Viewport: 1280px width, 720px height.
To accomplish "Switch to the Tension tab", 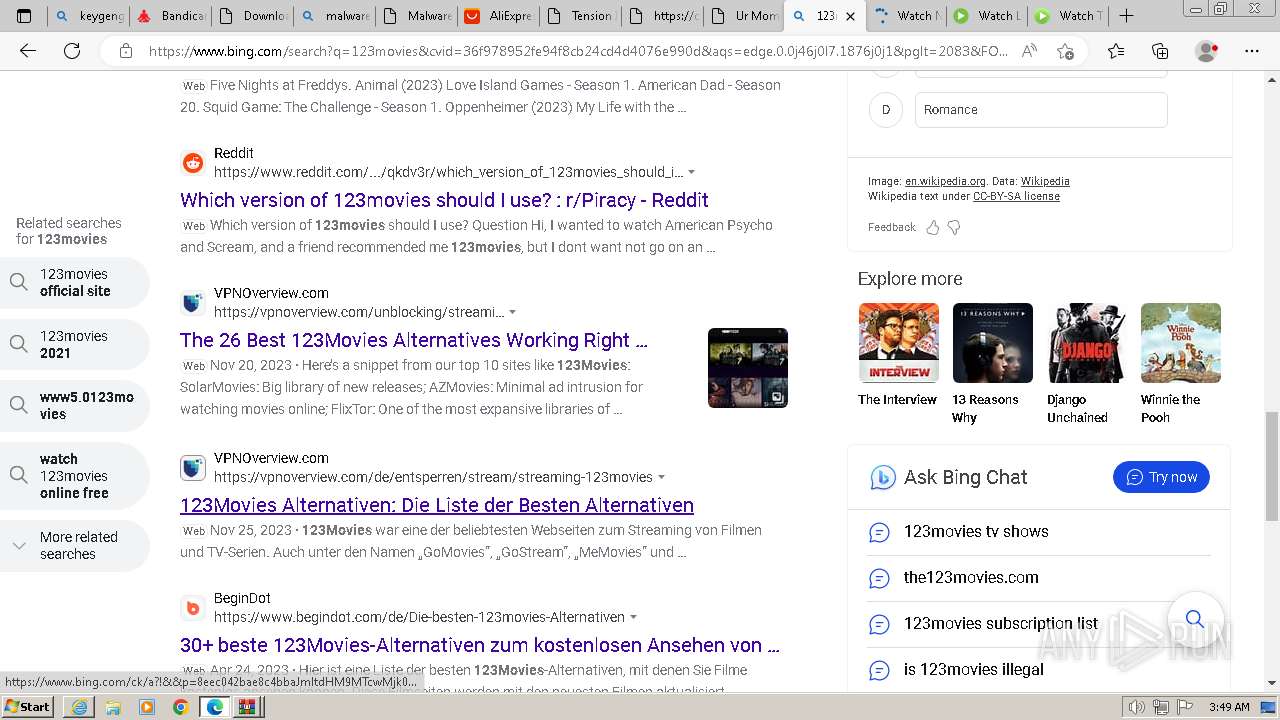I will coord(579,16).
